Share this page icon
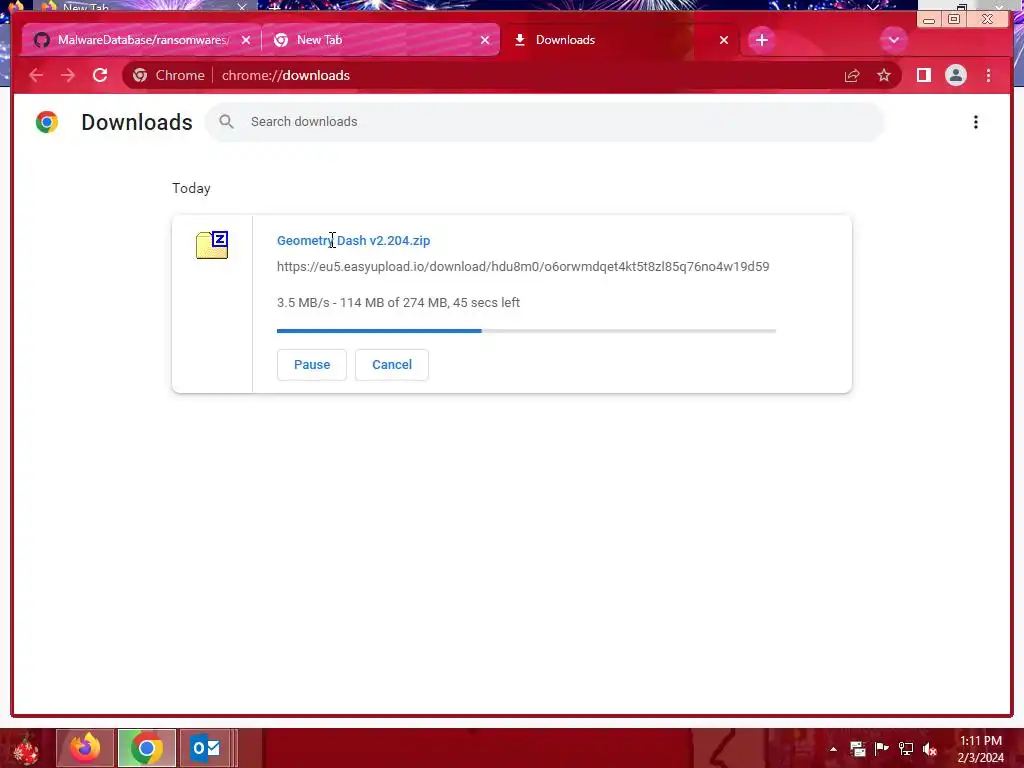 pyautogui.click(x=852, y=75)
